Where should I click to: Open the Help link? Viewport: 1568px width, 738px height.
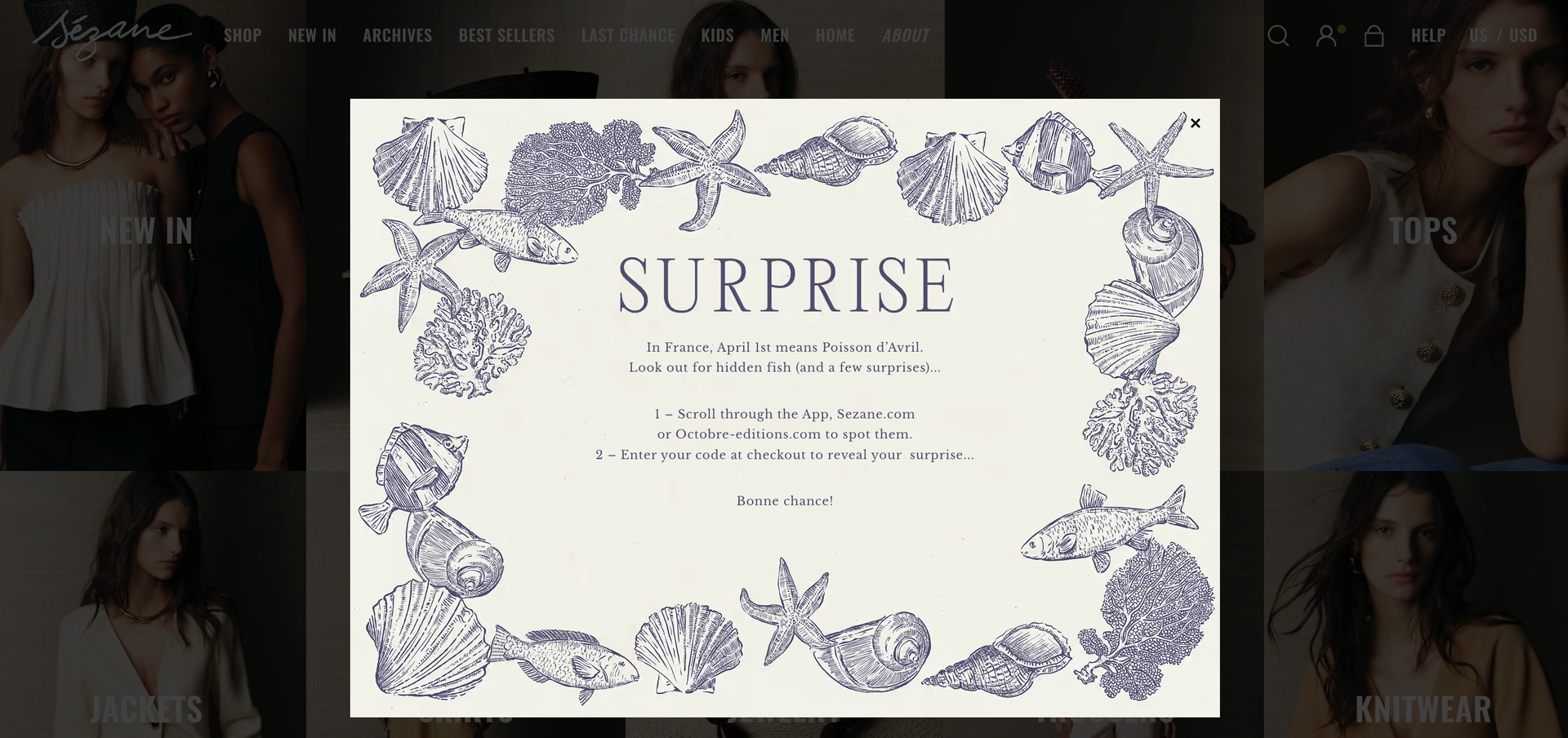[1428, 36]
